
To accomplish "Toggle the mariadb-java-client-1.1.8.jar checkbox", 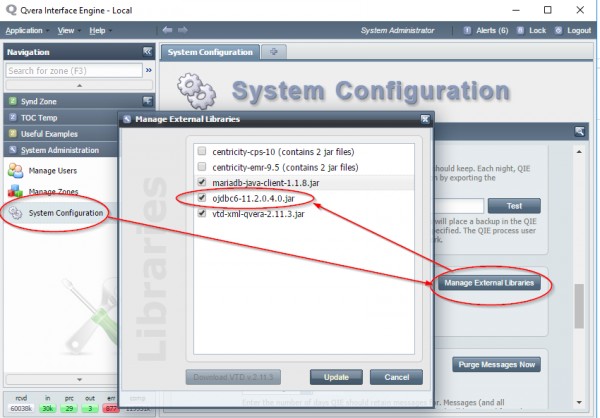I will tap(203, 182).
